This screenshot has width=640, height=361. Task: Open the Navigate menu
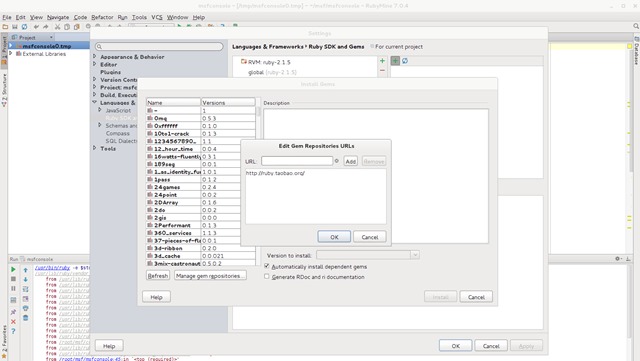tap(58, 17)
